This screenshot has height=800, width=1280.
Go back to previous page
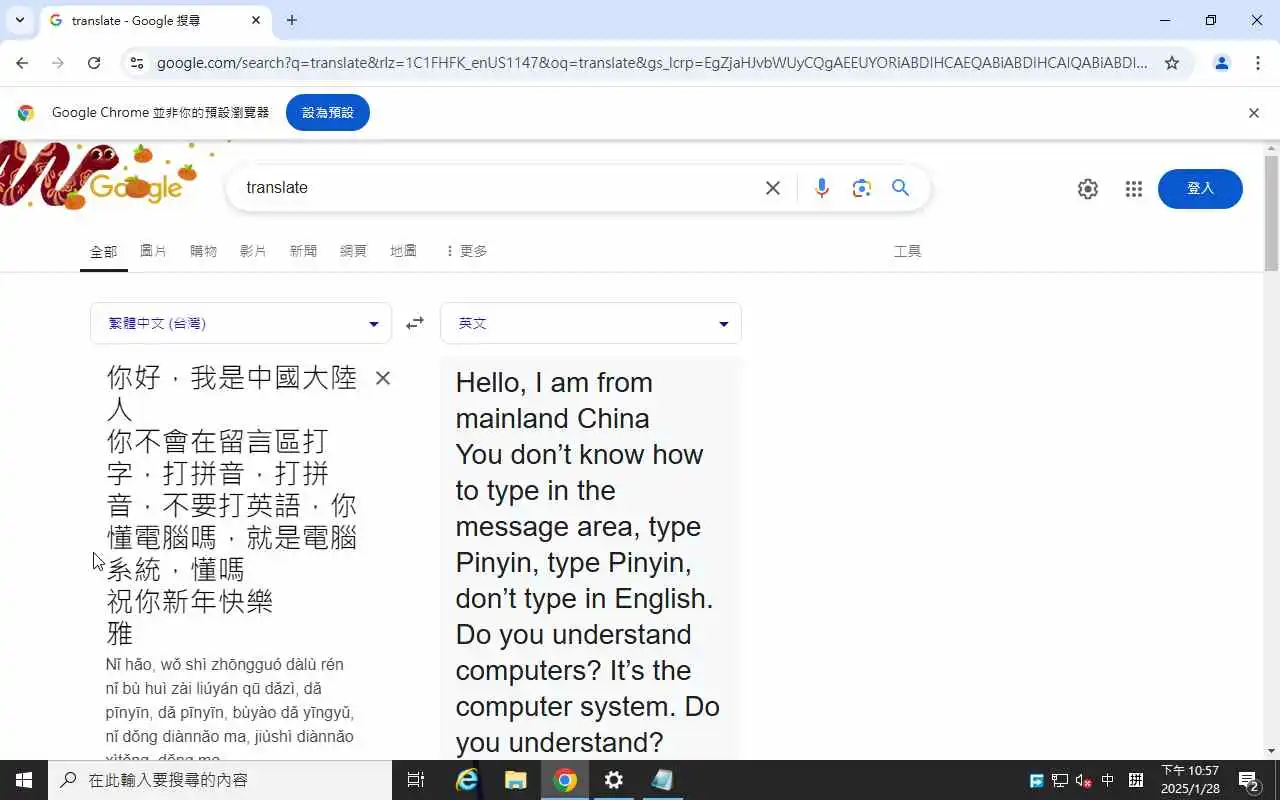tap(22, 63)
